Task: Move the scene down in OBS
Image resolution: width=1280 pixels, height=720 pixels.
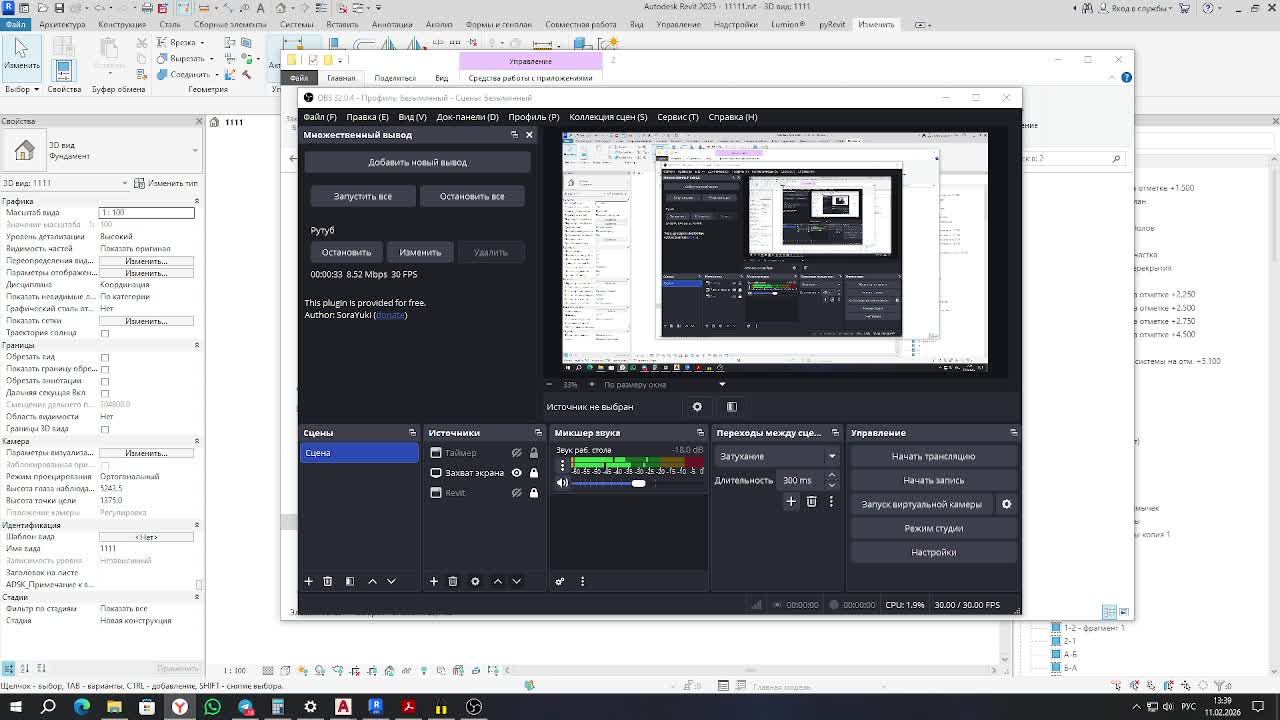Action: (391, 581)
